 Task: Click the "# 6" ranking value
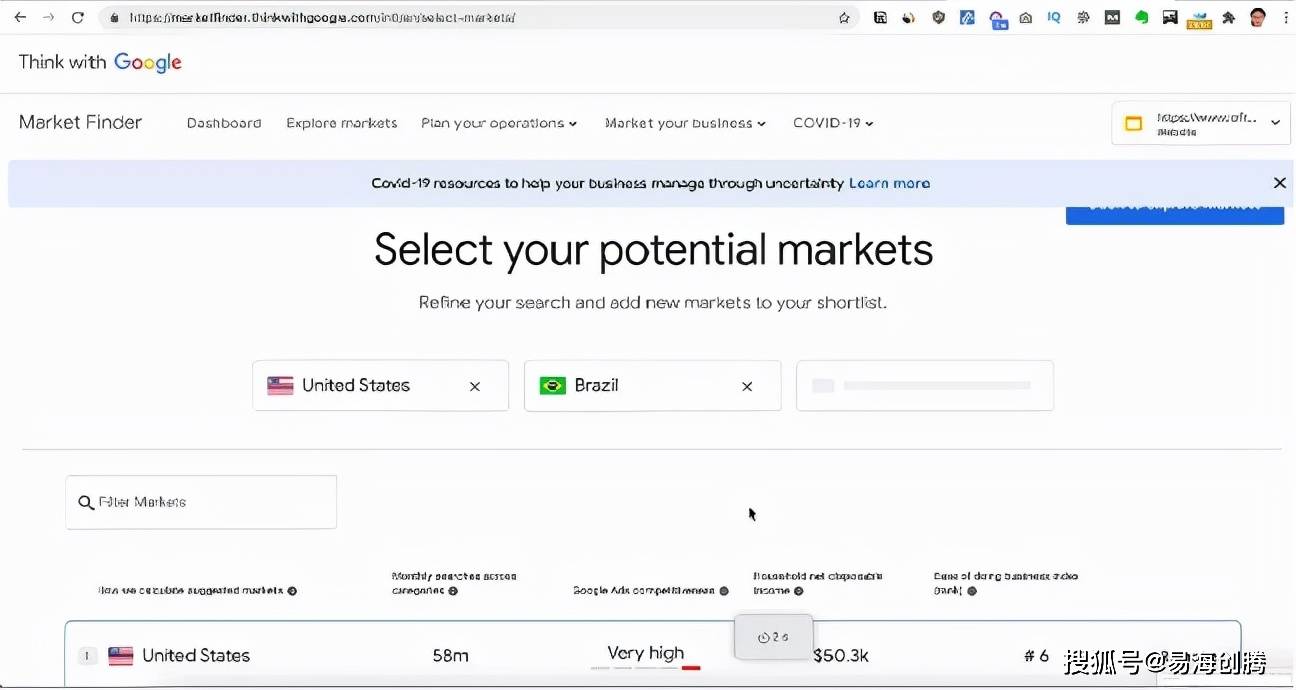coord(1037,656)
